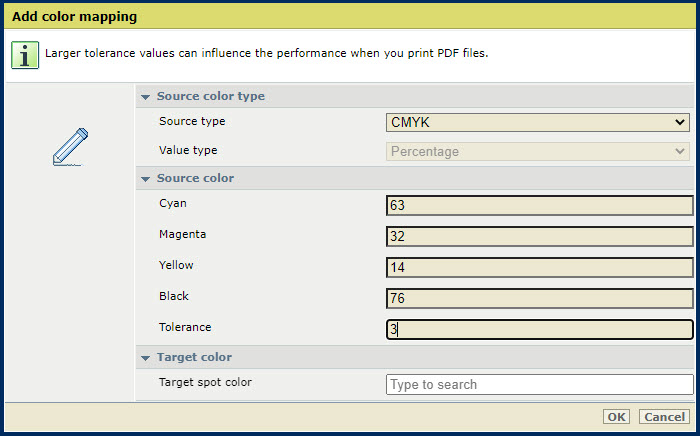Click the larger tolerance values info message
The height and width of the screenshot is (436, 700).
pos(268,53)
